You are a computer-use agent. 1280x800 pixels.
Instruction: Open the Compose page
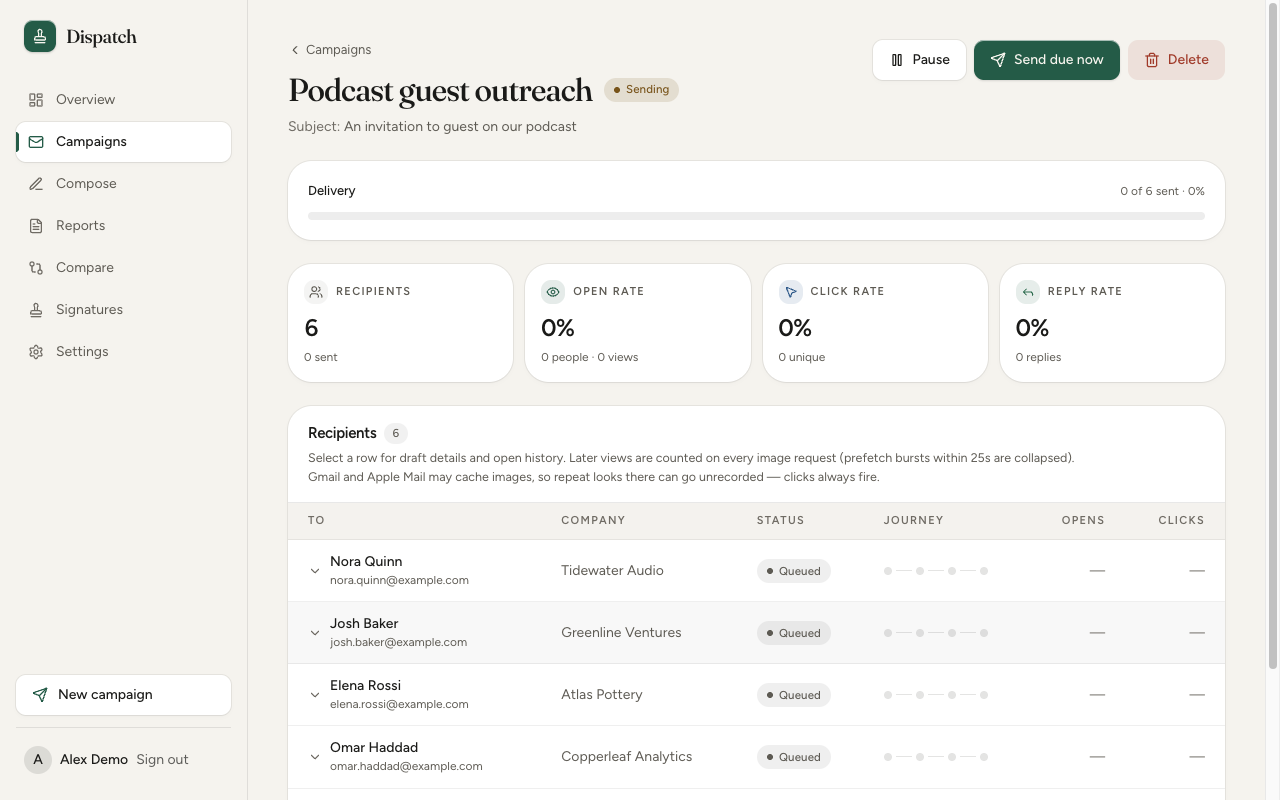(124, 184)
